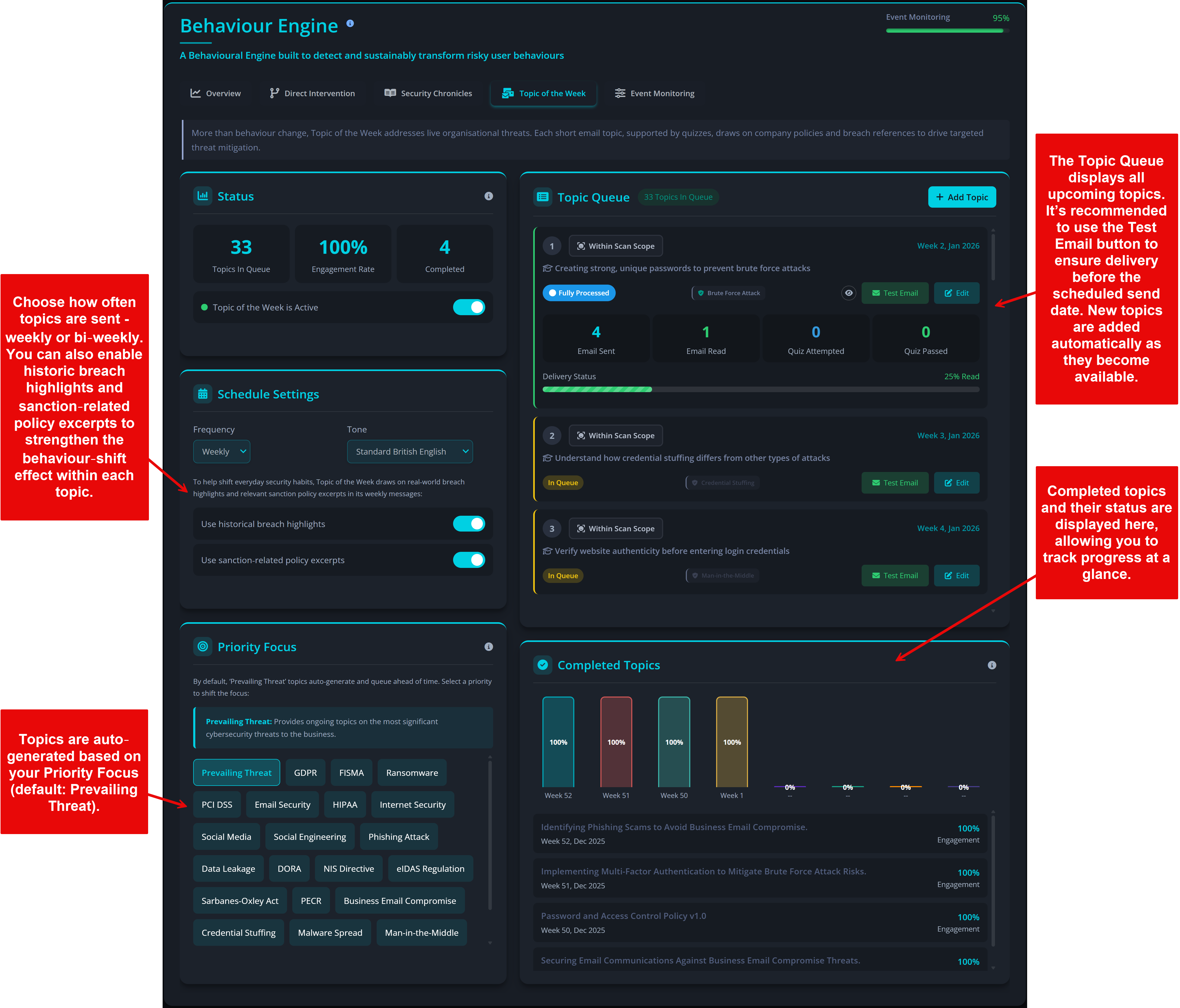Click the info icon in the Status panel
This screenshot has height=1008, width=1180.
(x=488, y=196)
